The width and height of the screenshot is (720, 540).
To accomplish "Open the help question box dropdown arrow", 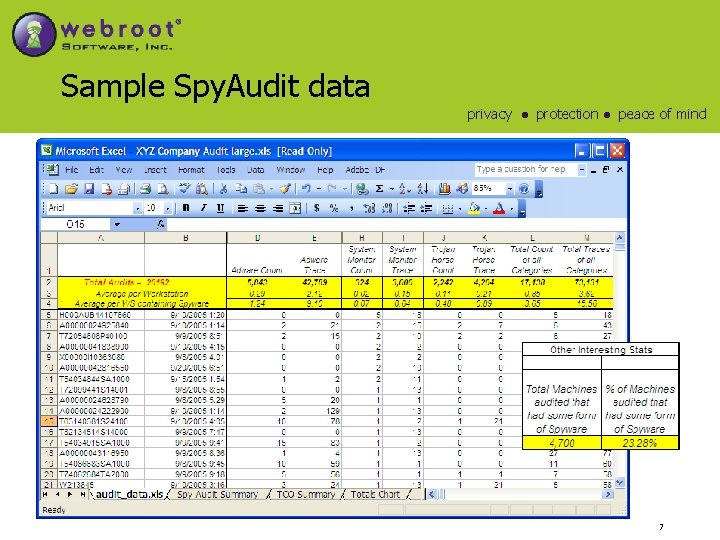I will pos(582,169).
